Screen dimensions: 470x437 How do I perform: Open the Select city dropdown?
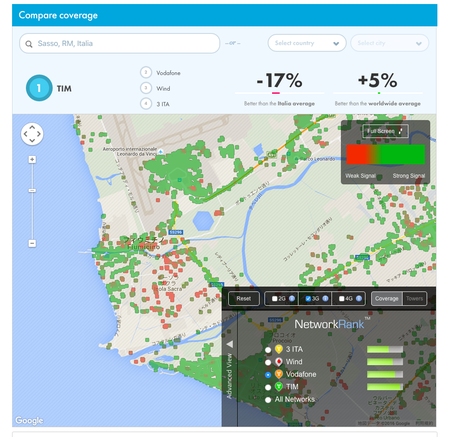coord(389,43)
